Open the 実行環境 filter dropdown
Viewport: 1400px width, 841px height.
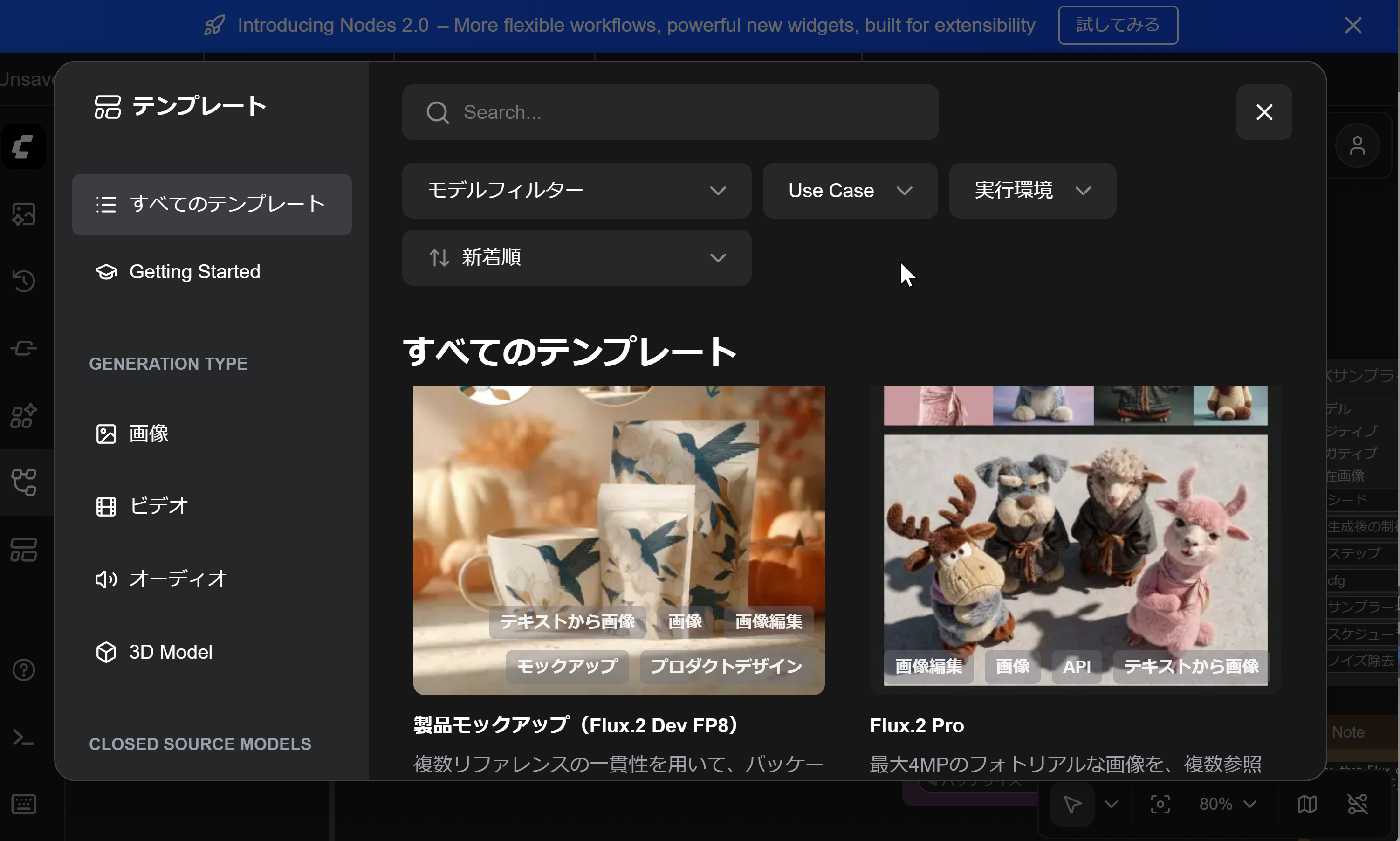click(1032, 190)
